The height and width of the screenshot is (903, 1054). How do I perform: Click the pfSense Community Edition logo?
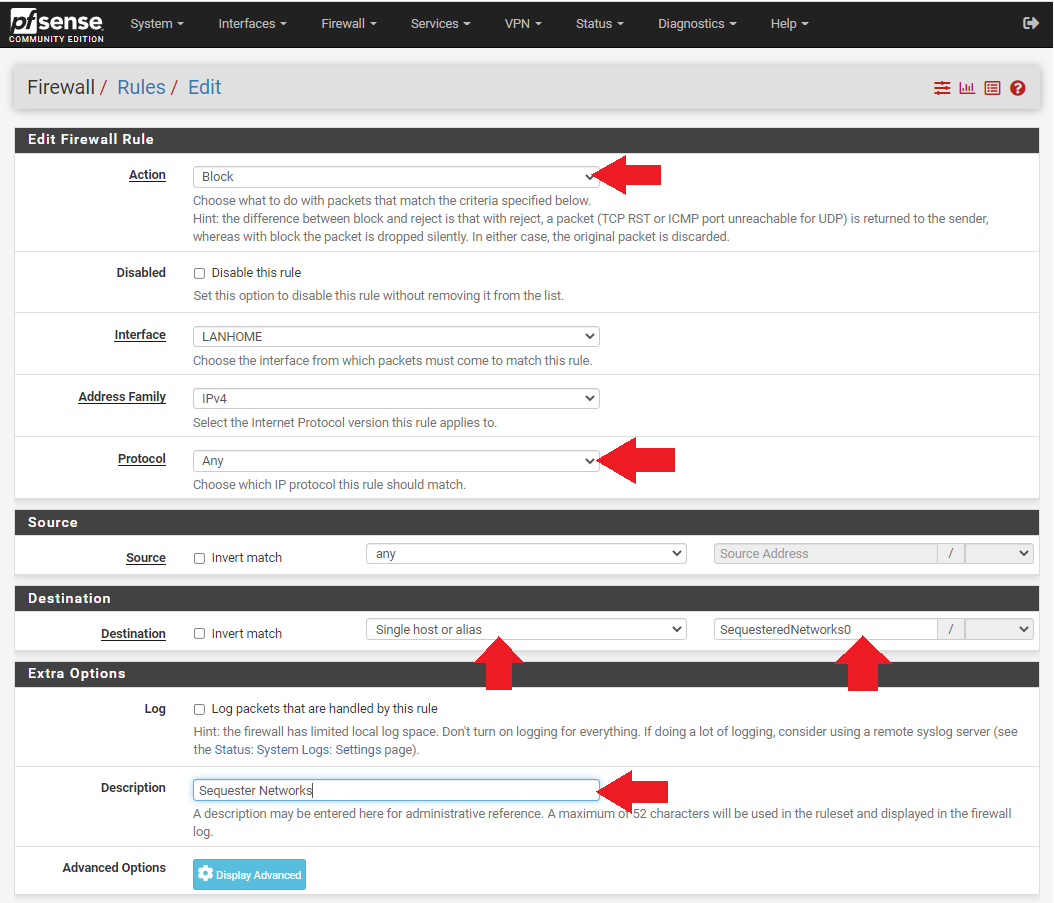pos(56,25)
